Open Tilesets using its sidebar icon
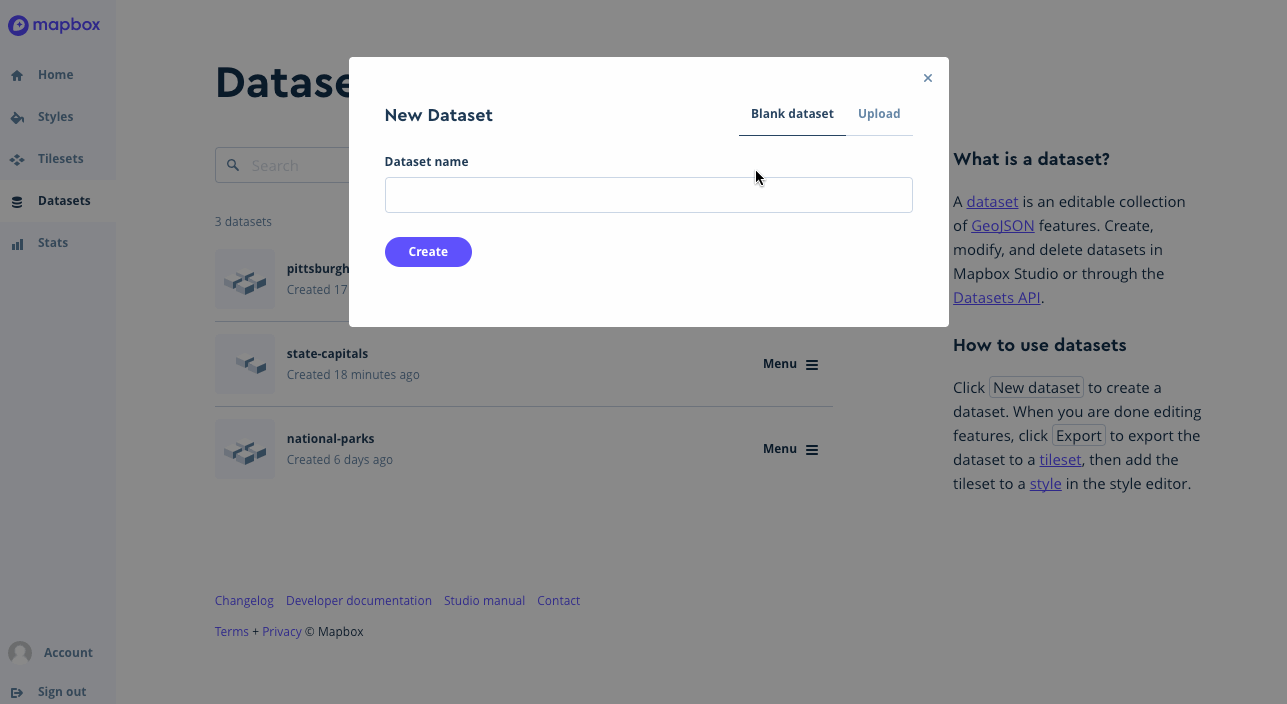 pos(17,159)
